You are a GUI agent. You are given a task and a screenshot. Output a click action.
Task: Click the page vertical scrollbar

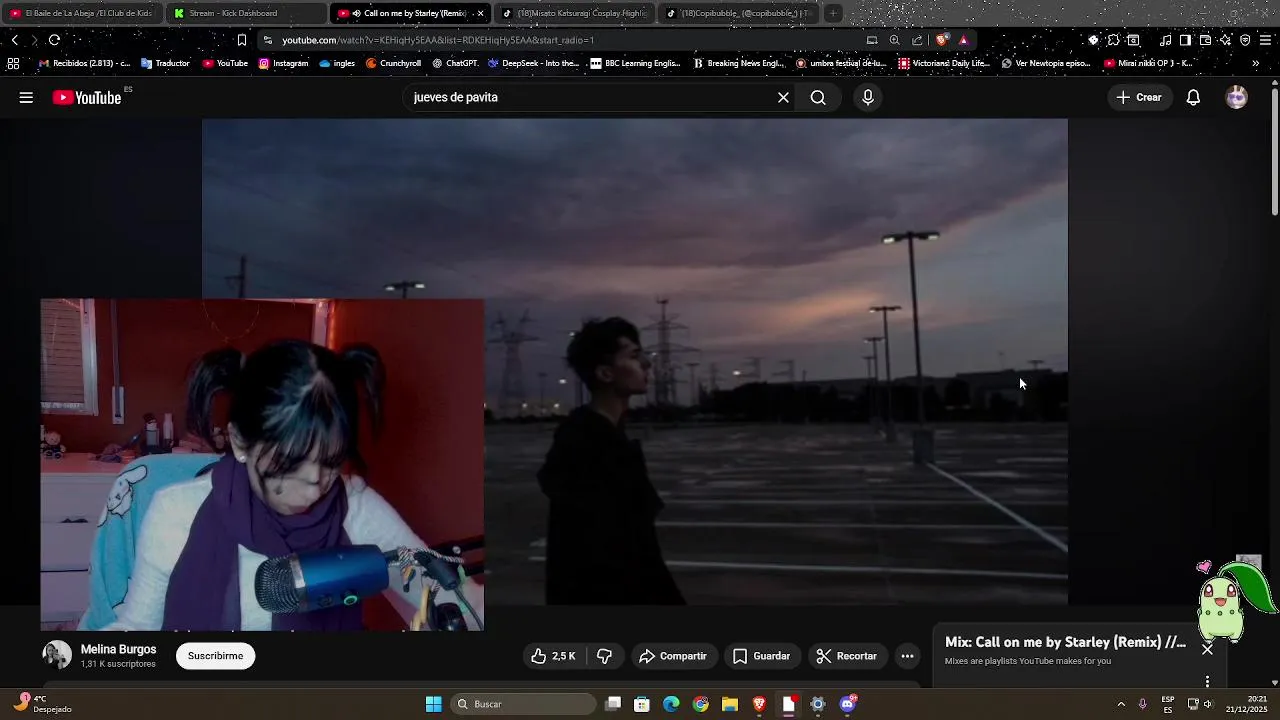pos(1274,150)
